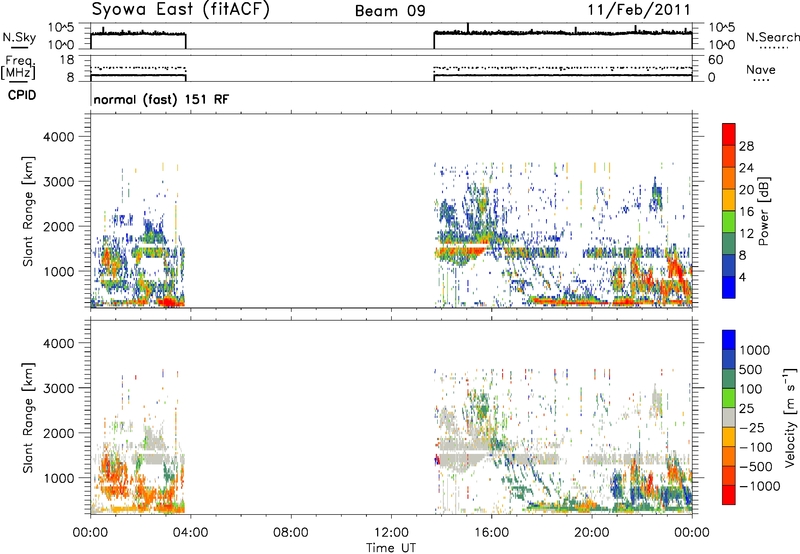800x554 pixels.
Task: Click the "16:00" time tick label
Action: tap(491, 533)
